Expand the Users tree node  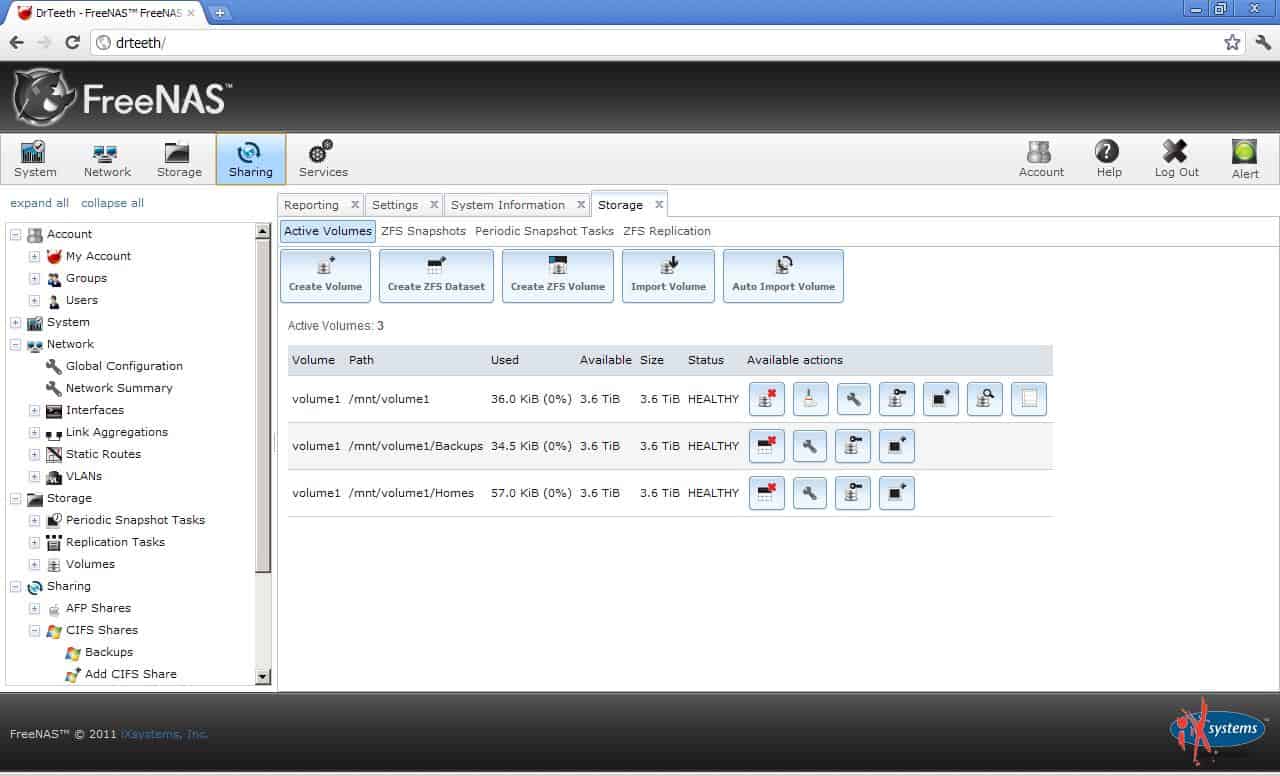[34, 301]
